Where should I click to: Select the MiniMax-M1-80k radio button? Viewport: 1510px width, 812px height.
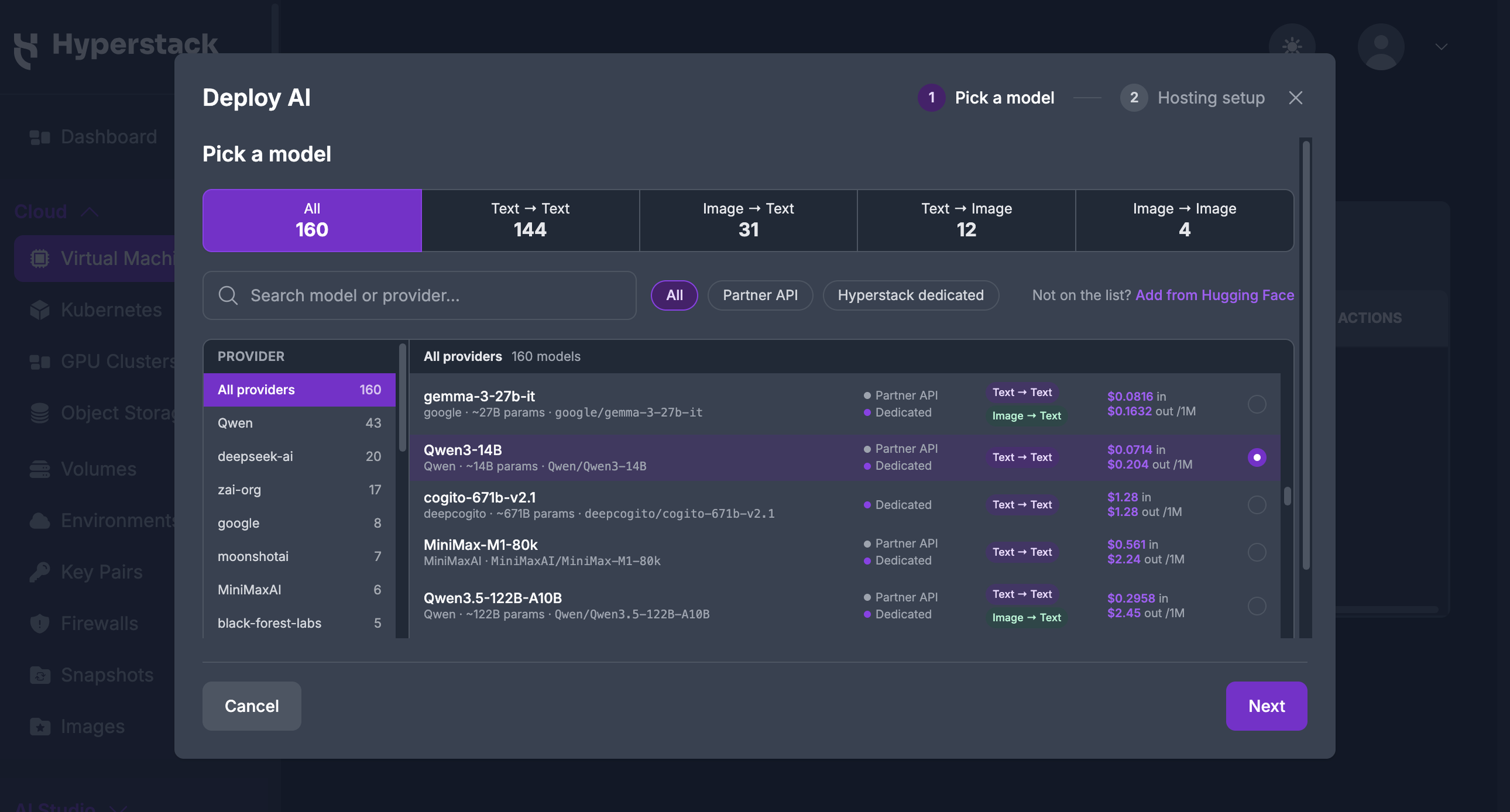point(1257,552)
